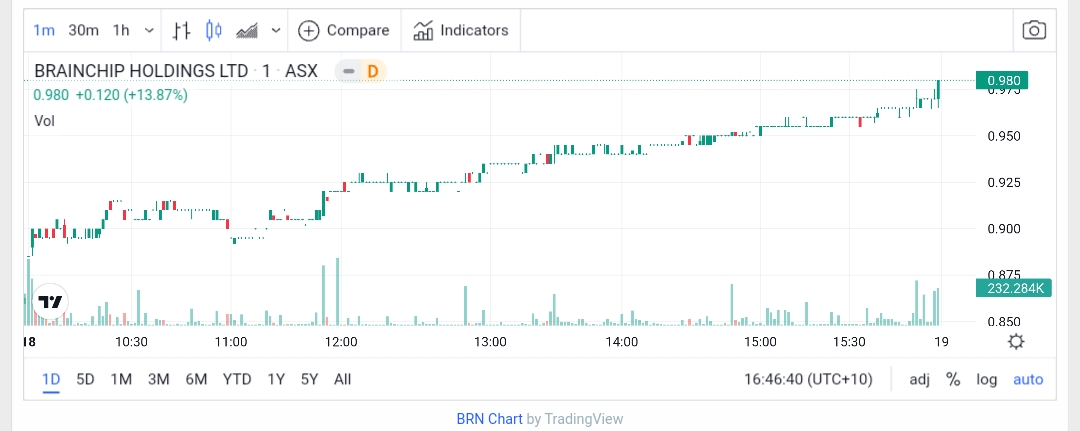Select the 6M date range

click(x=196, y=379)
